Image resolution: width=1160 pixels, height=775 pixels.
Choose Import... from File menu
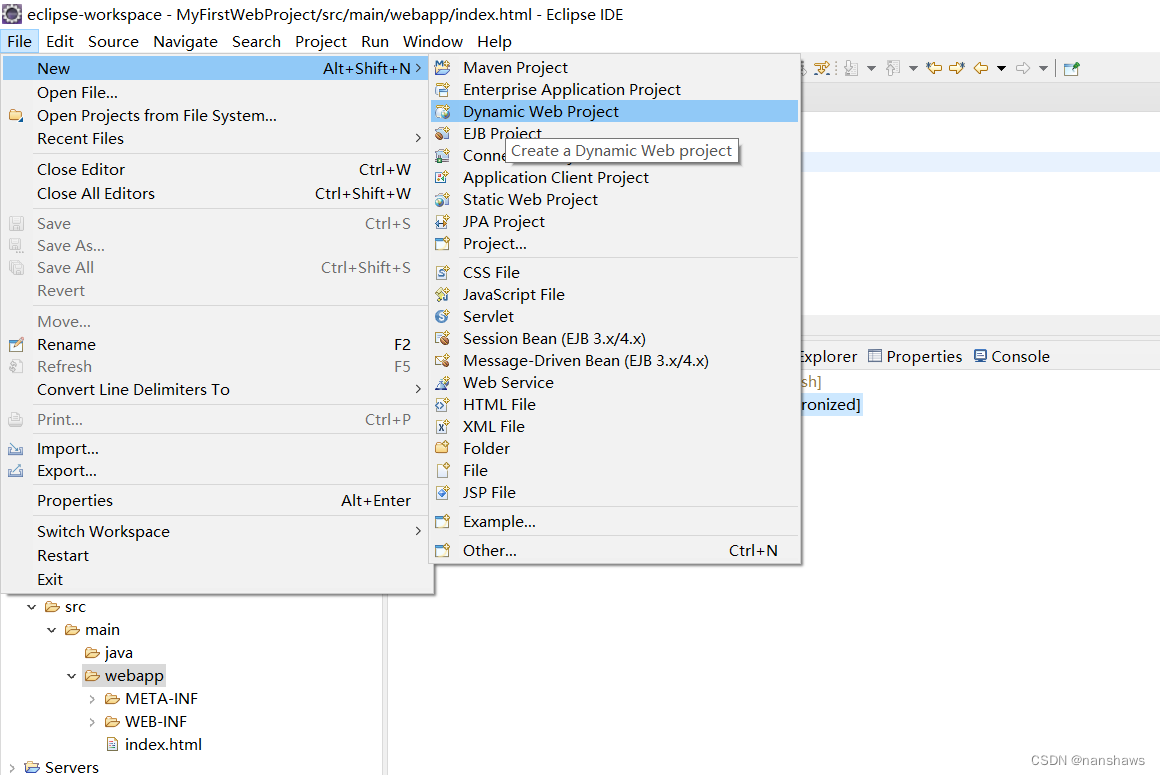pos(216,449)
